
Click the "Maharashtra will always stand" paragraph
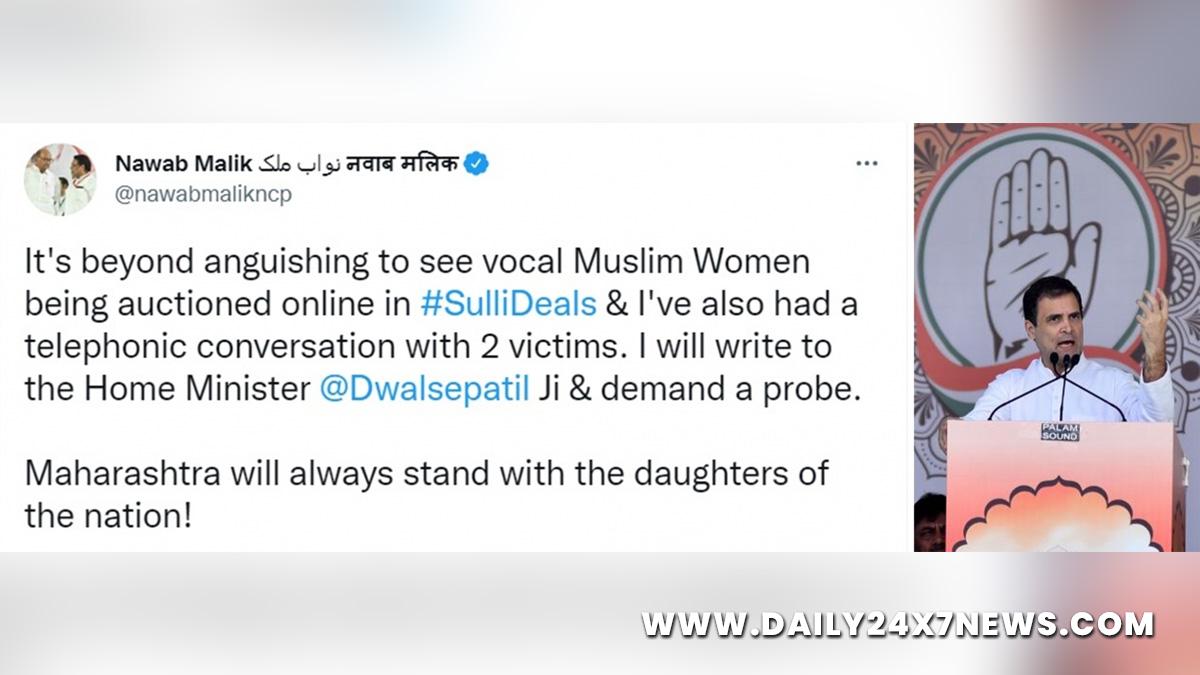click(x=426, y=494)
